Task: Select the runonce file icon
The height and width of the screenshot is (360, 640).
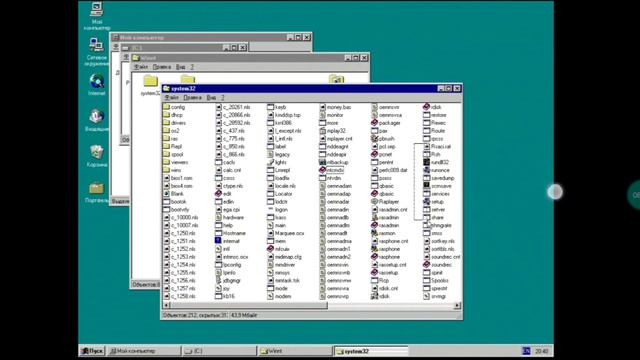Action: click(x=427, y=170)
